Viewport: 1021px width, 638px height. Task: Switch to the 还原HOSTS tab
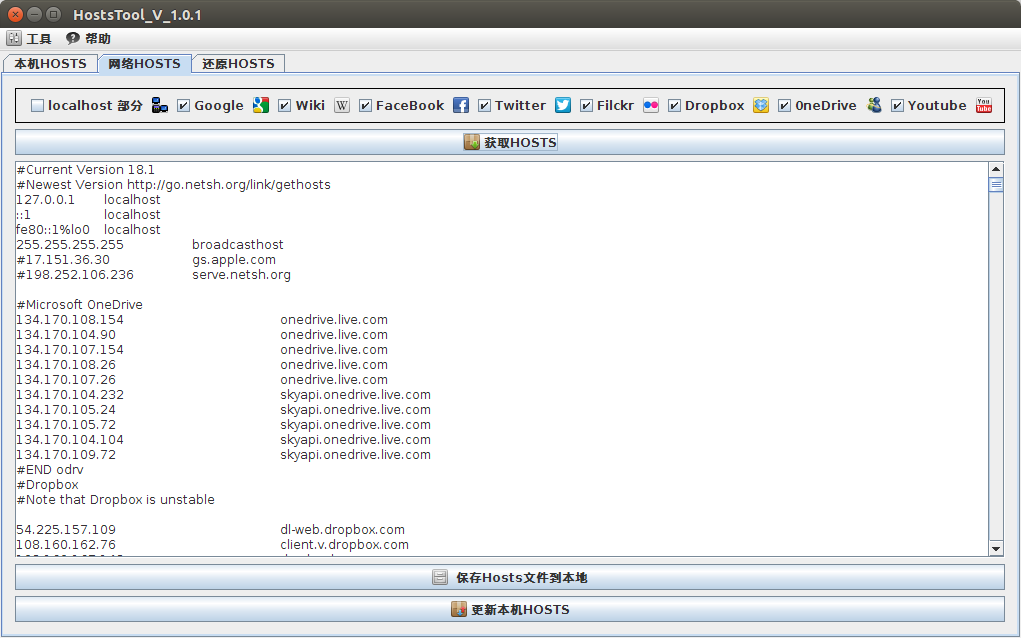[x=238, y=64]
